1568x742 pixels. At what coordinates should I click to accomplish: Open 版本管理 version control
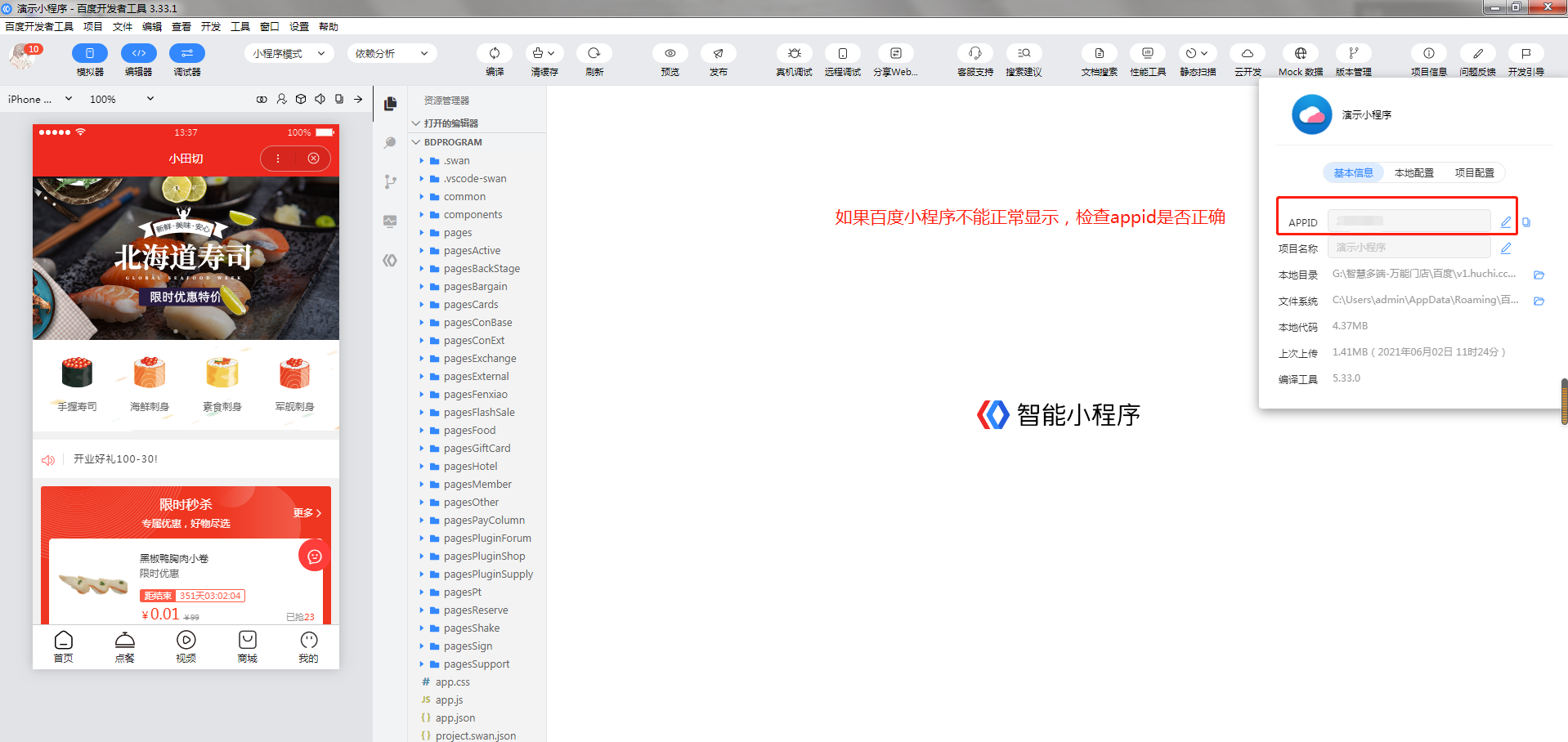pos(1354,53)
